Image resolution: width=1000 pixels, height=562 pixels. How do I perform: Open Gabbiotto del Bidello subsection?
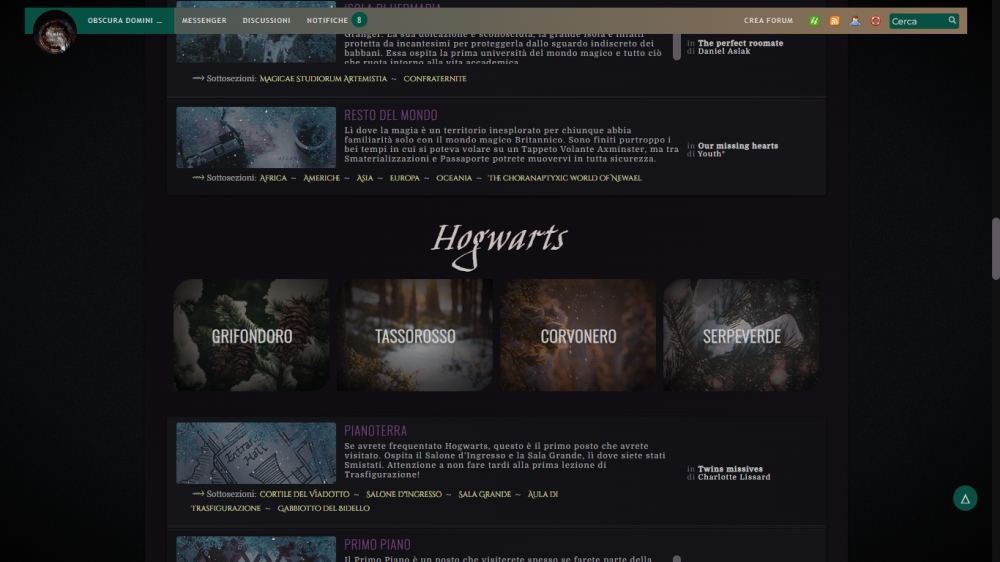point(323,508)
